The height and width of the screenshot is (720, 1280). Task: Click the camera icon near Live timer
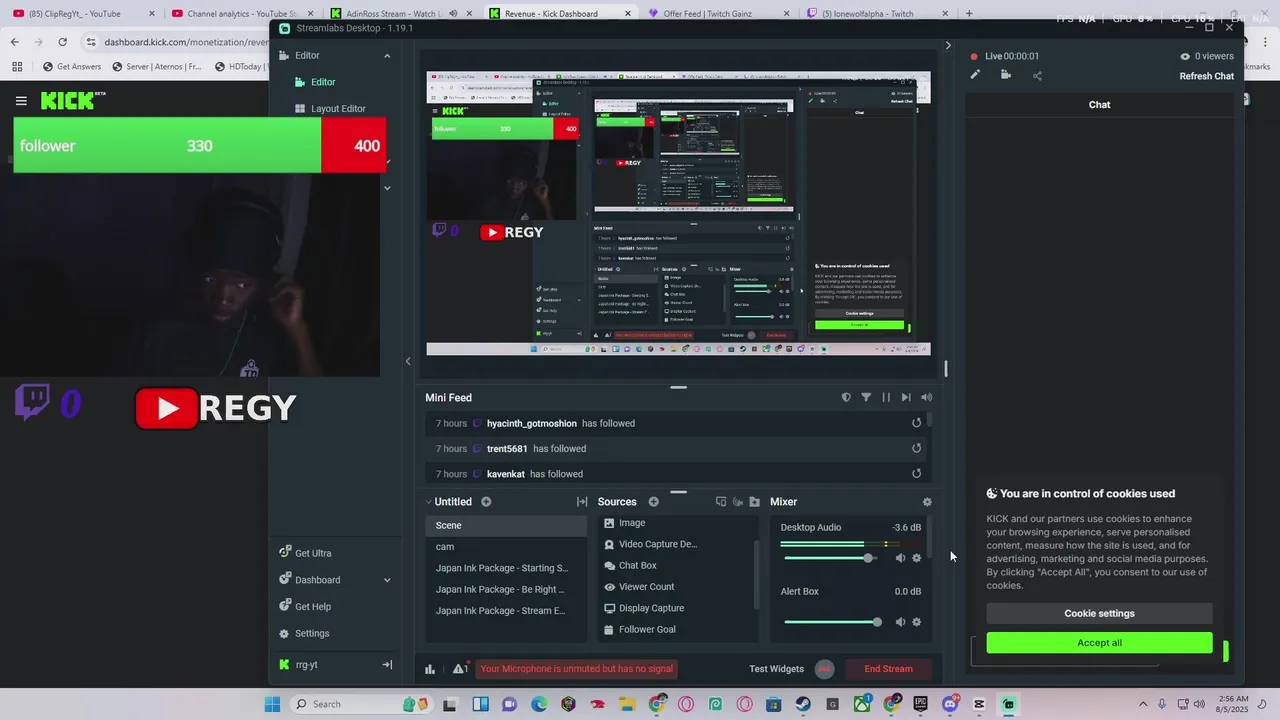tap(1006, 75)
